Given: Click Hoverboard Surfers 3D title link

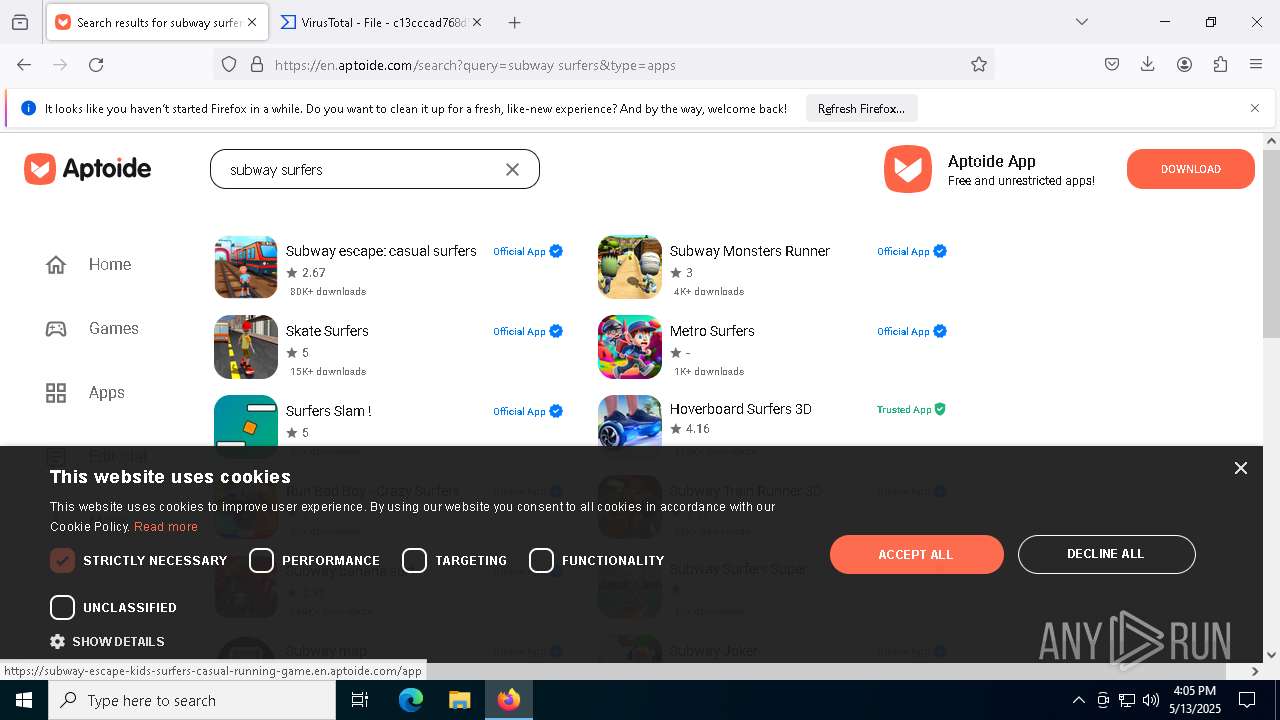Looking at the screenshot, I should click(x=741, y=409).
